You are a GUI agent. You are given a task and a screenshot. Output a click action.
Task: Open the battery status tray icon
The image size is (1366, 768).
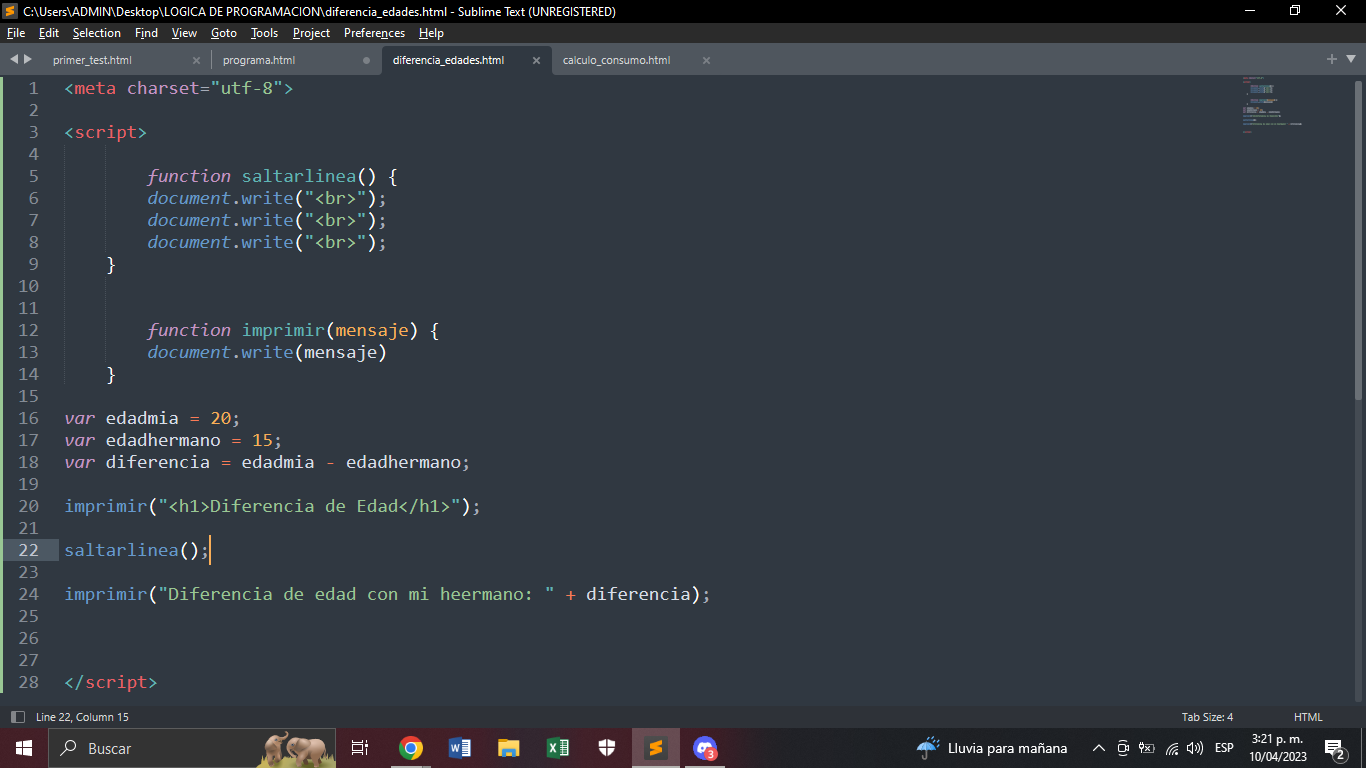[1147, 748]
